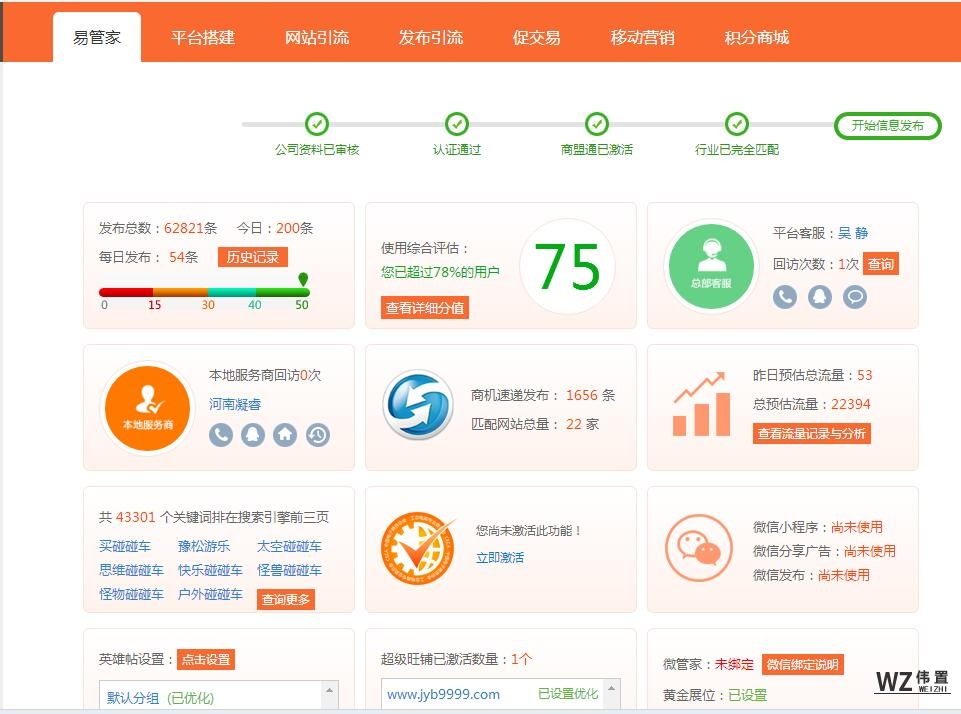The image size is (961, 714).
Task: Open the platform support chat bubble icon
Action: coord(854,297)
